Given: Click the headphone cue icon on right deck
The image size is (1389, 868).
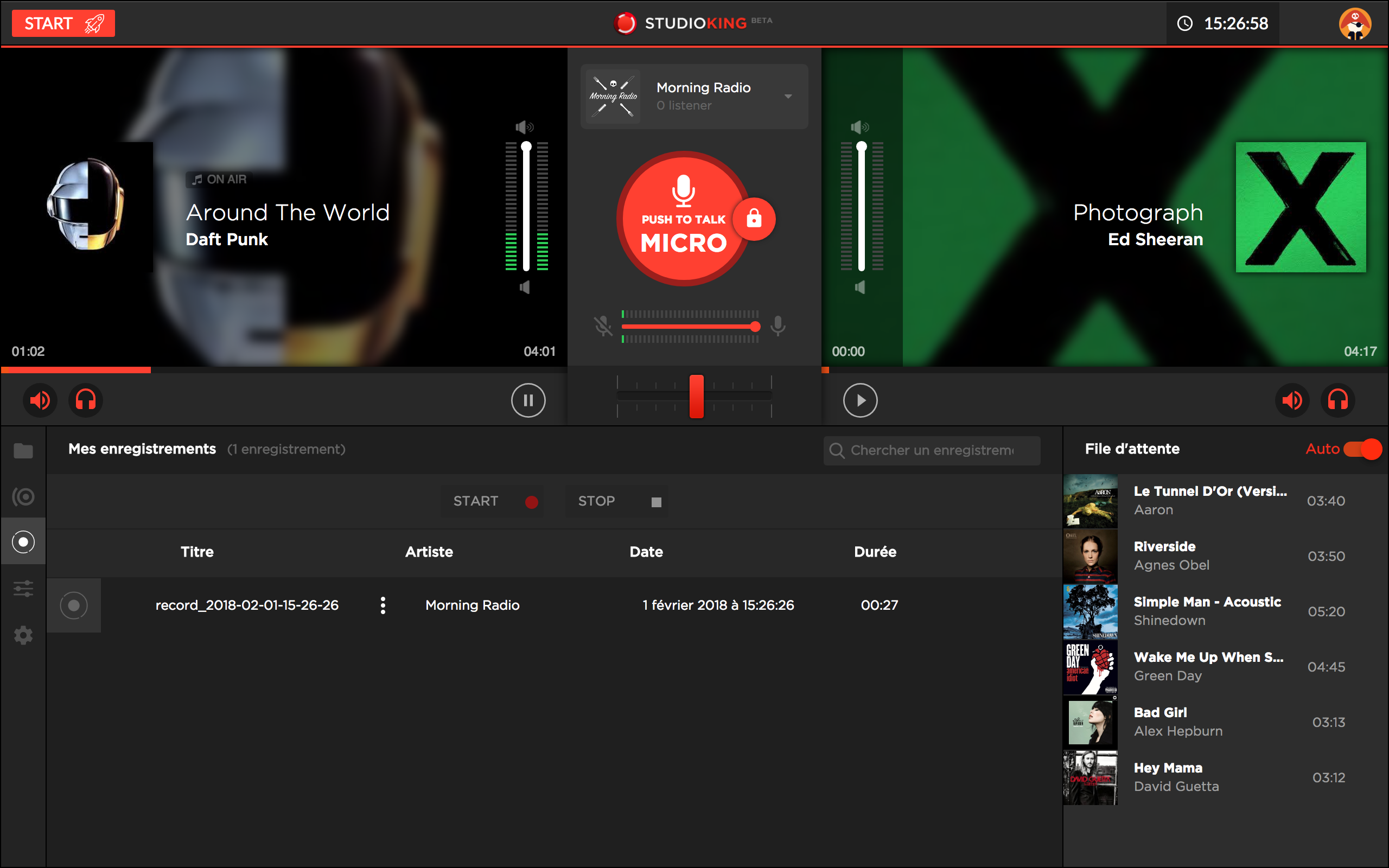Looking at the screenshot, I should point(1338,400).
